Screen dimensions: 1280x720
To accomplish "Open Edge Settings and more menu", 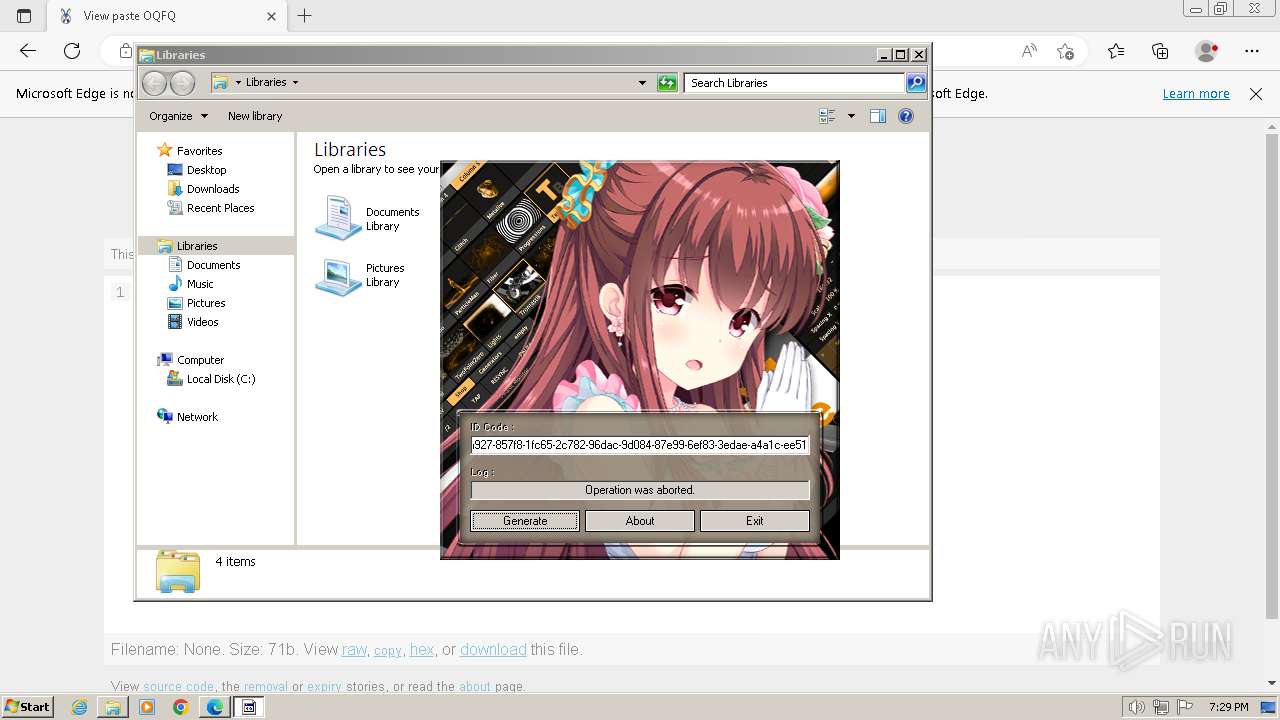I will pyautogui.click(x=1252, y=51).
